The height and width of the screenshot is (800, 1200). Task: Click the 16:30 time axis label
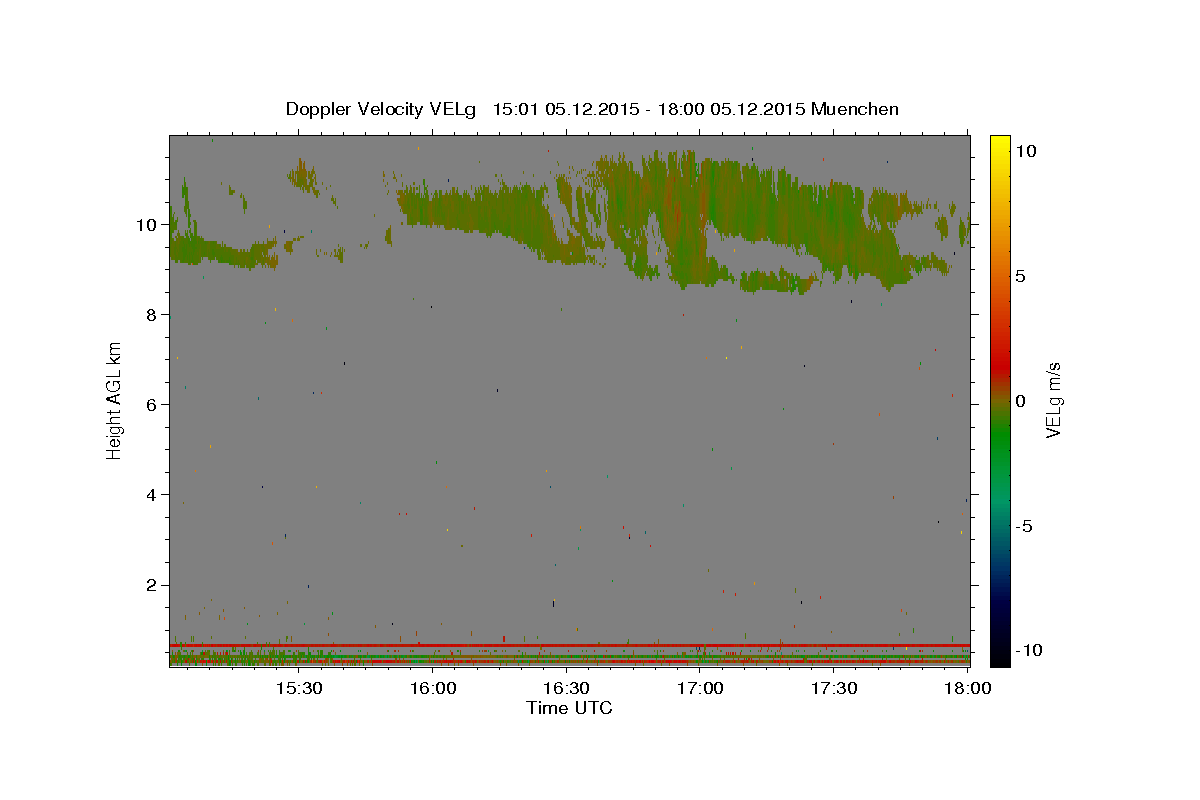point(567,688)
